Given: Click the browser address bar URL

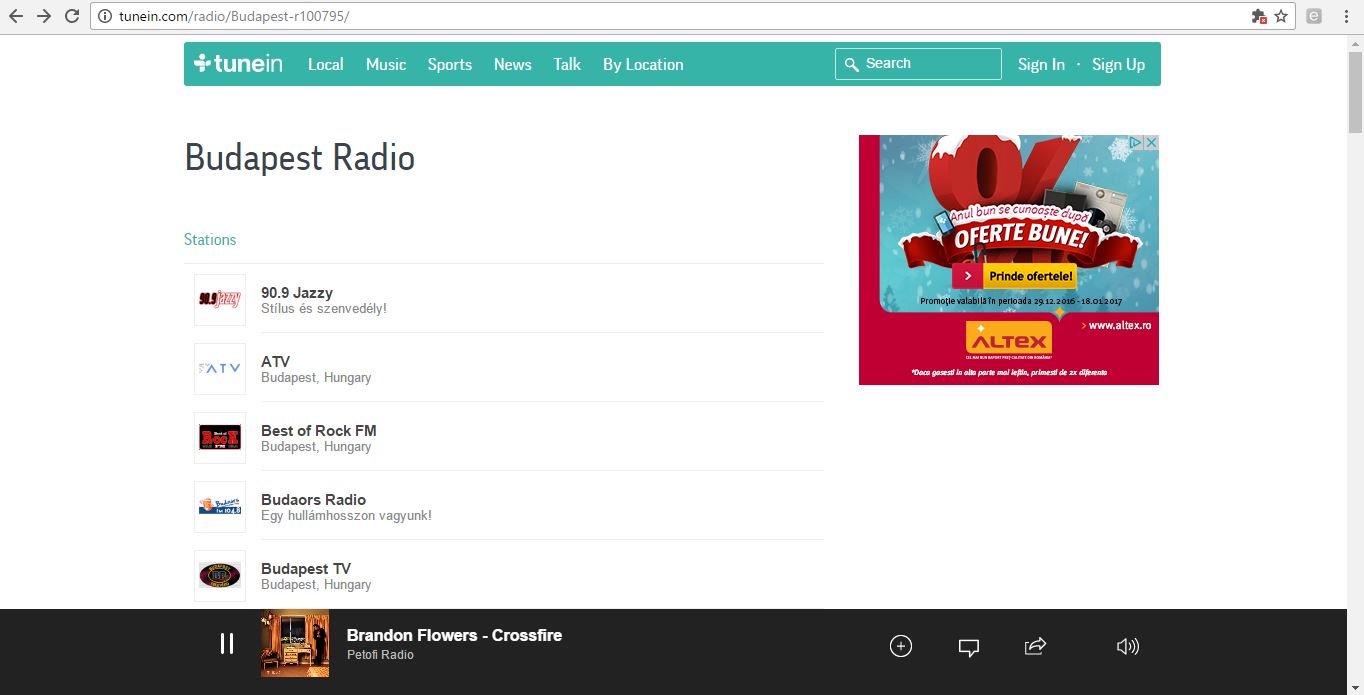Looking at the screenshot, I should click(234, 17).
